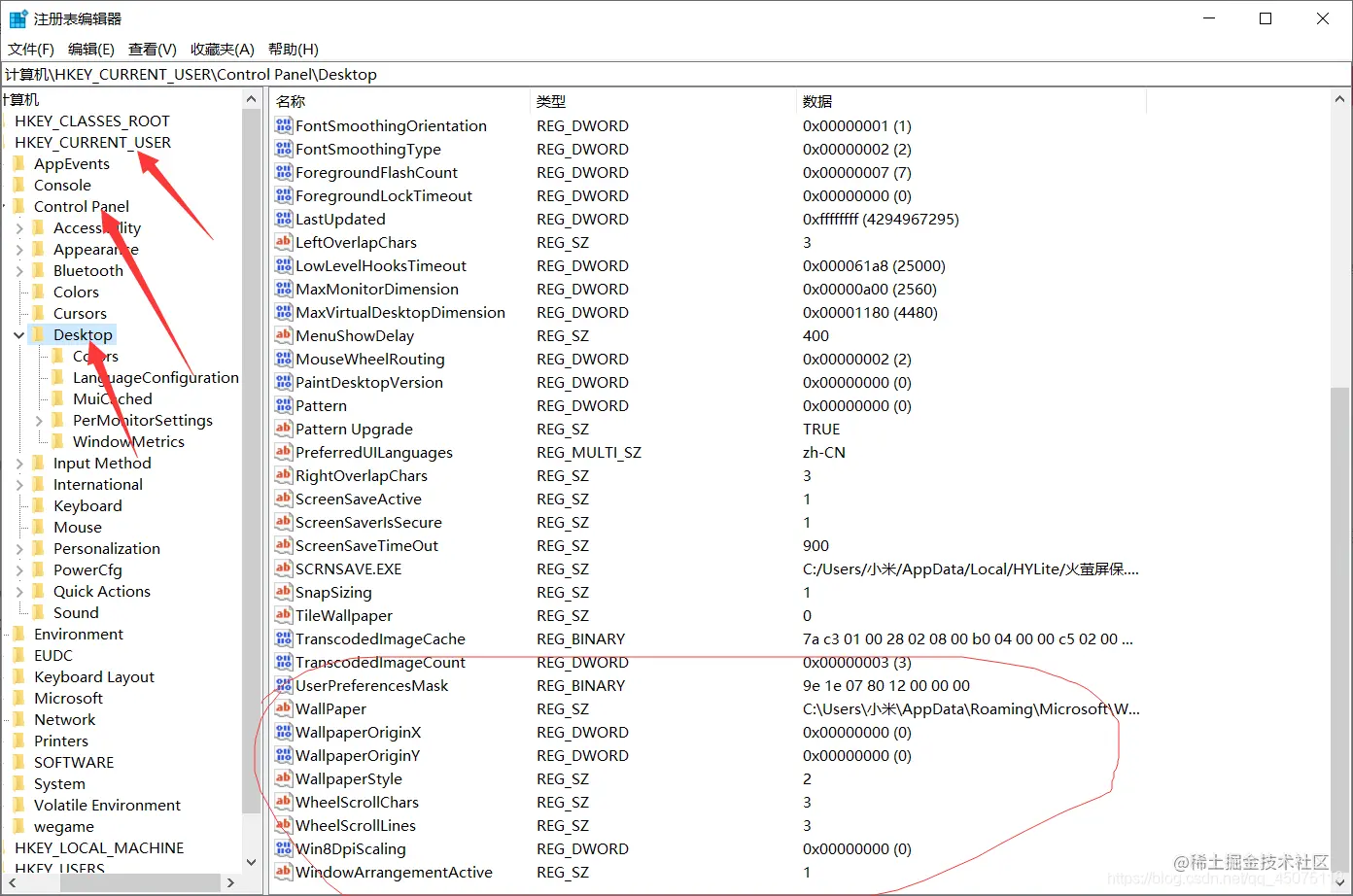The image size is (1353, 896).
Task: Select the MaxVirtualDesktopDimension value name
Action: pos(400,312)
